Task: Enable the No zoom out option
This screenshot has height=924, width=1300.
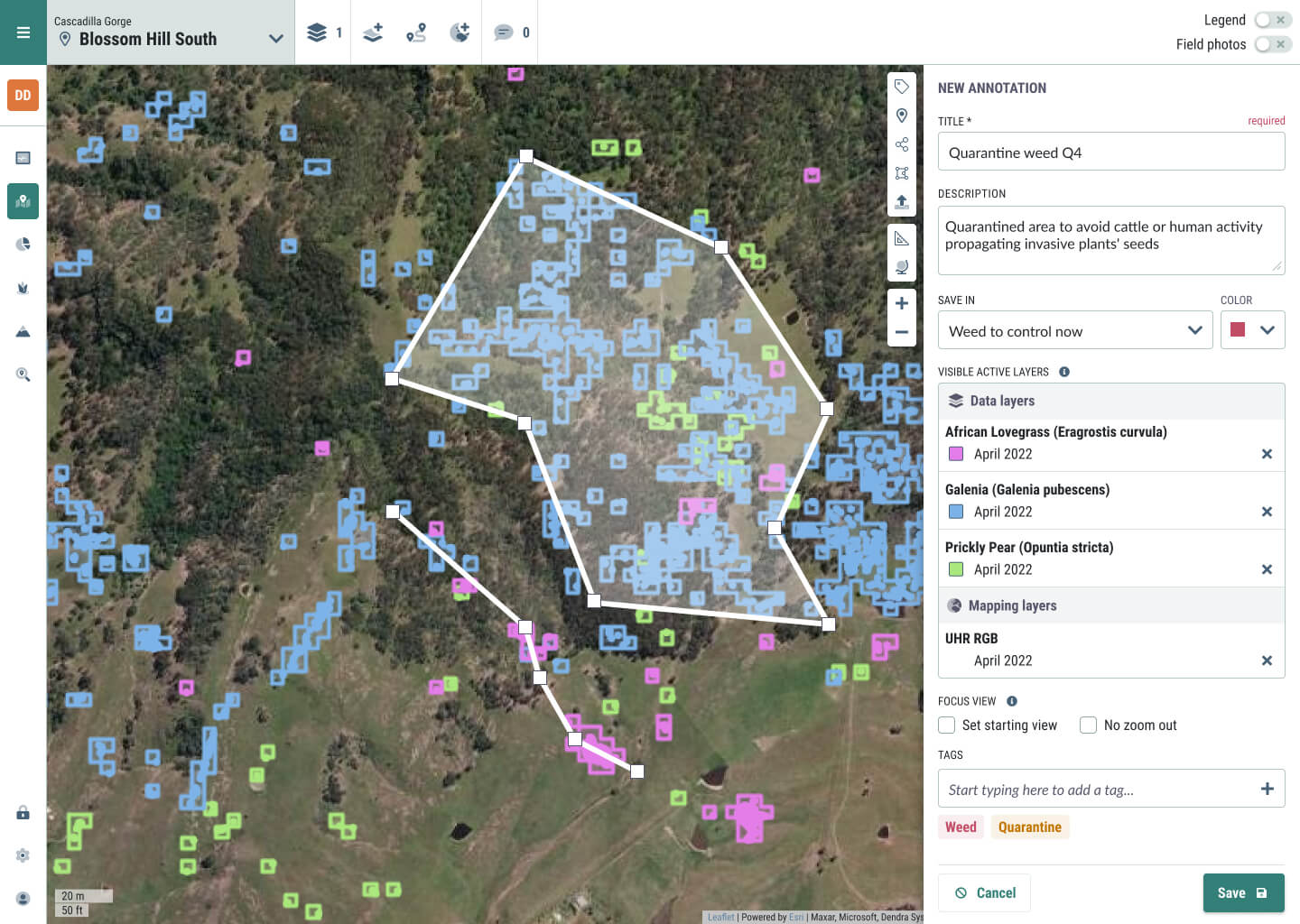Action: click(1088, 725)
